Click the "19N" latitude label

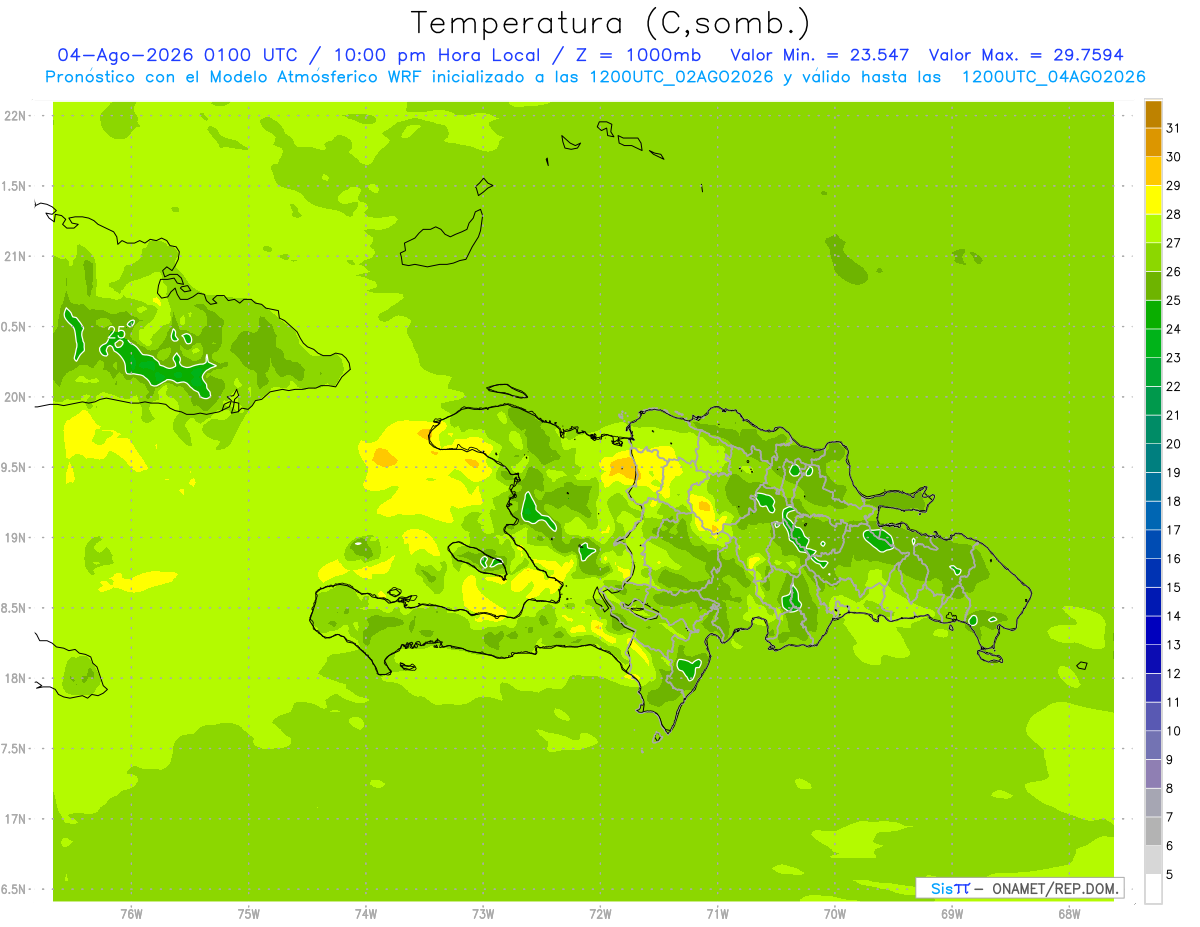click(16, 537)
